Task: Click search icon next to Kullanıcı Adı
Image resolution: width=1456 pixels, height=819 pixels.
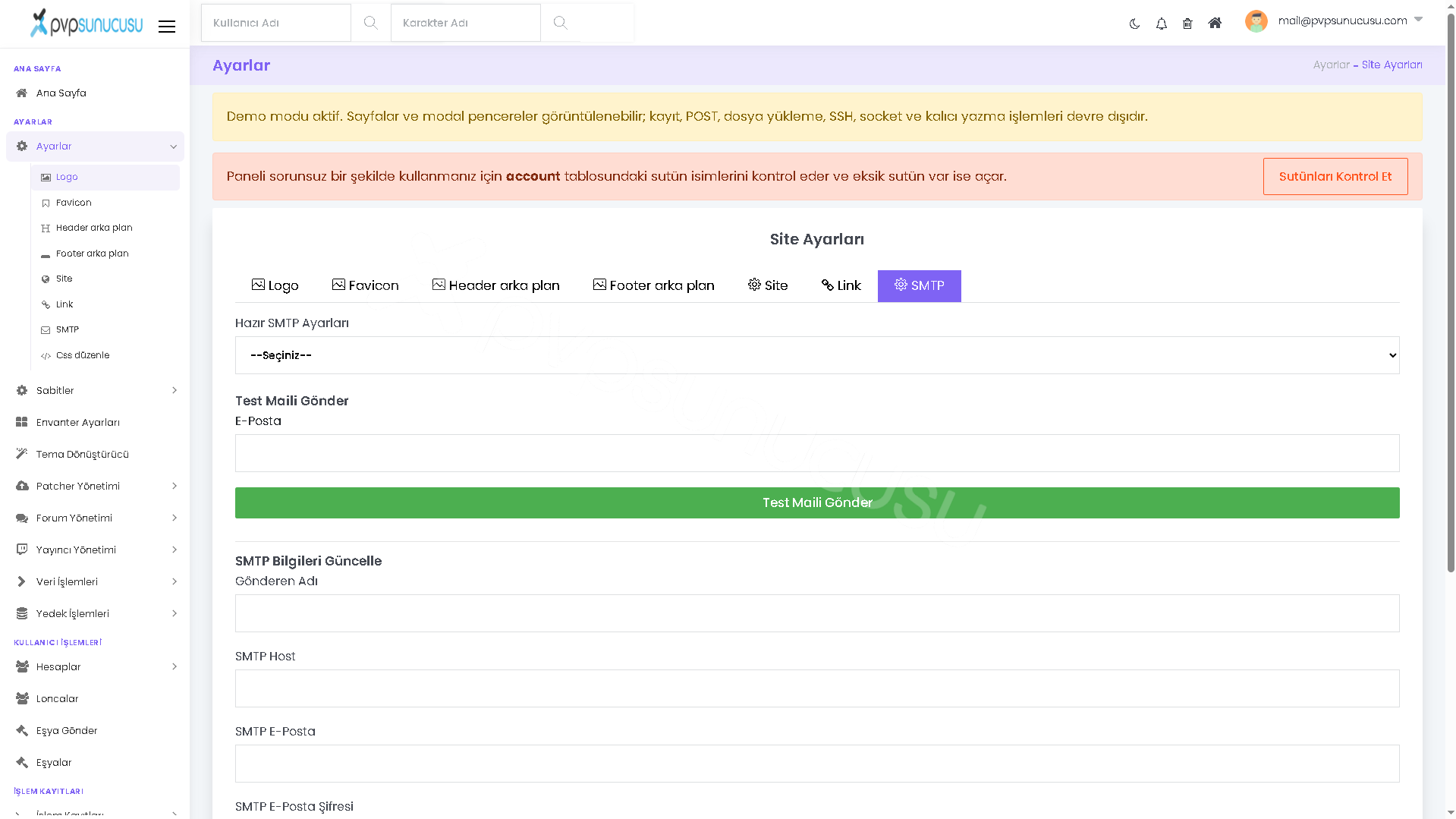Action: tap(370, 23)
